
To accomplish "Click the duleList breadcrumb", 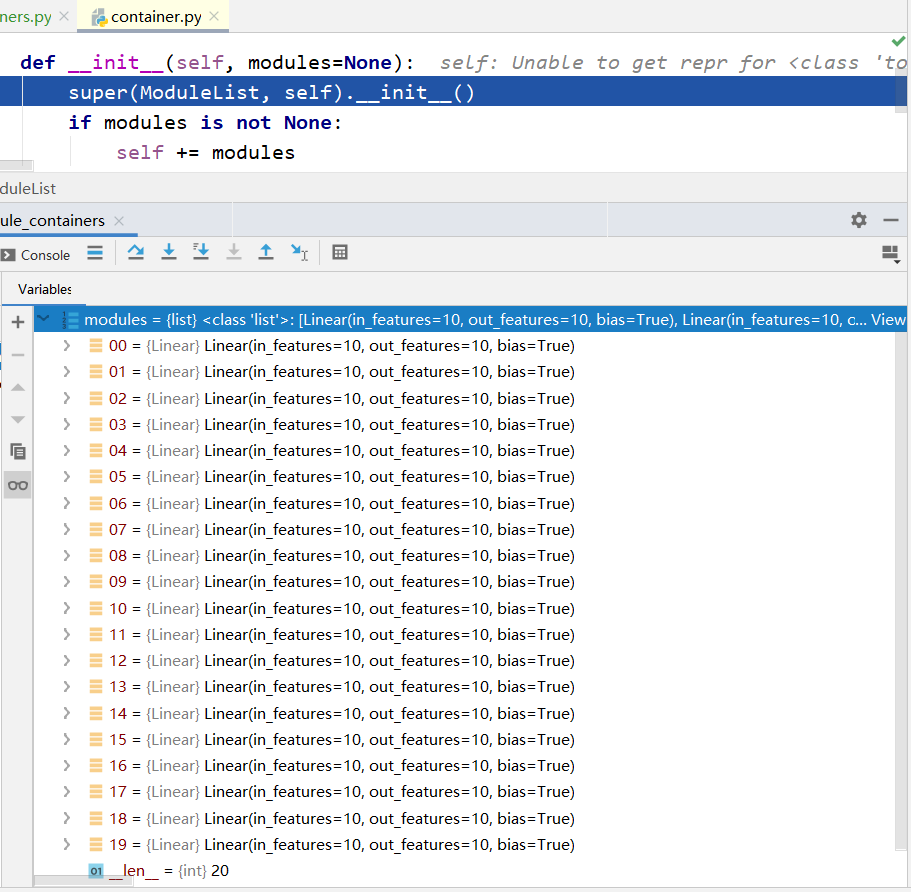I will tap(28, 189).
